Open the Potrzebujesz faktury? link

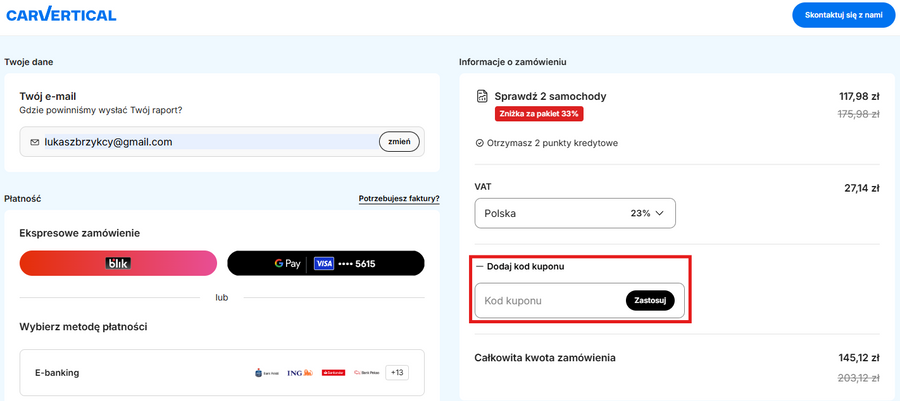pos(399,199)
